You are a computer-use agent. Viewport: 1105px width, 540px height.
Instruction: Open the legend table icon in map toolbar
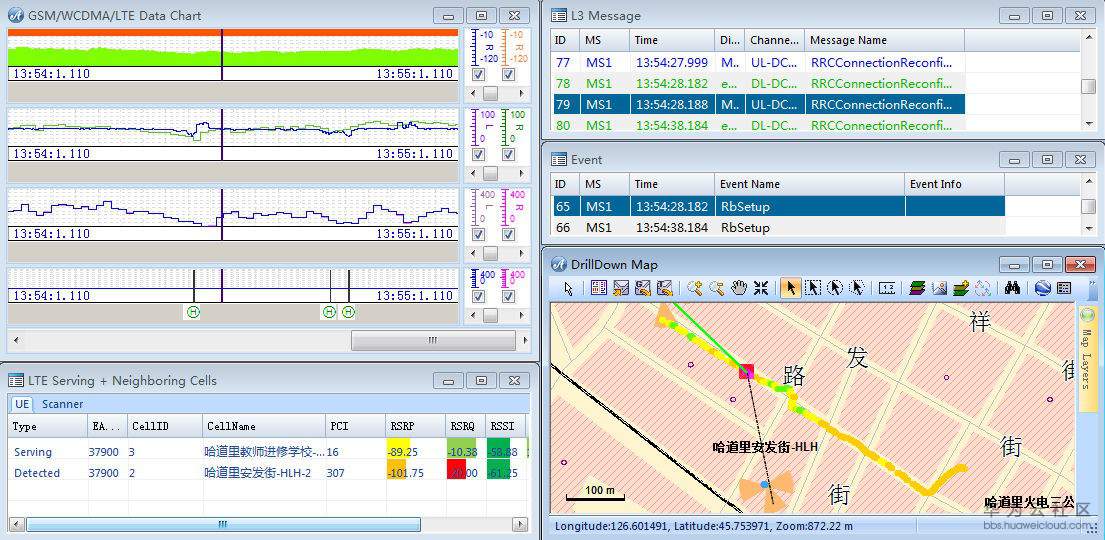point(600,288)
